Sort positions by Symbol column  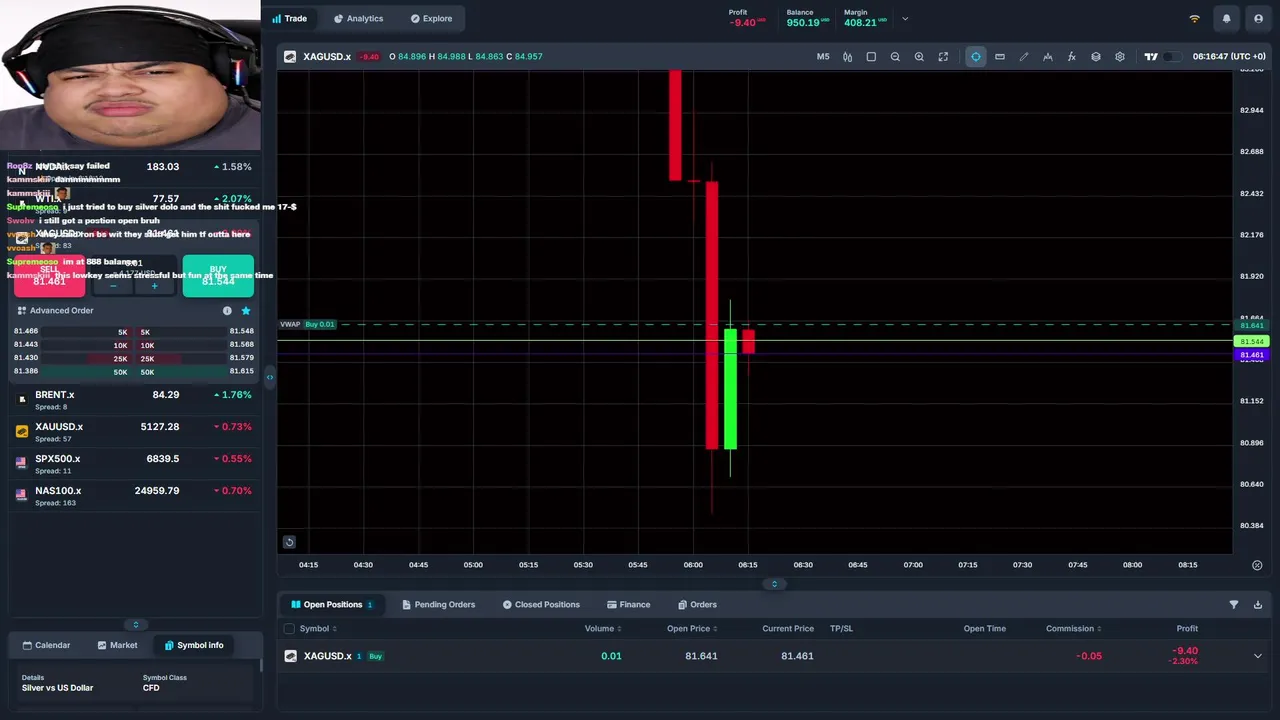(318, 629)
